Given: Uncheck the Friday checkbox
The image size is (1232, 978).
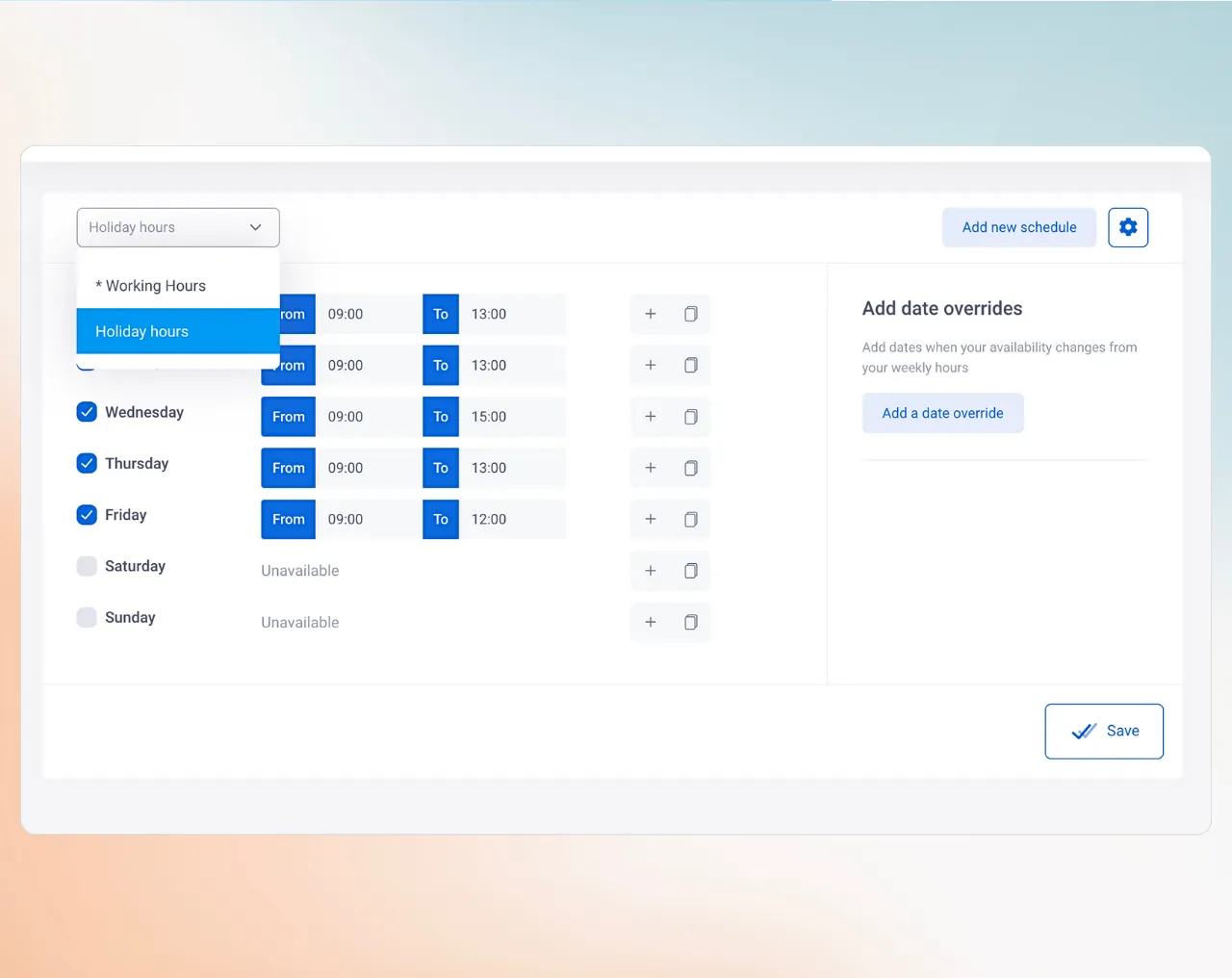Looking at the screenshot, I should pyautogui.click(x=87, y=515).
